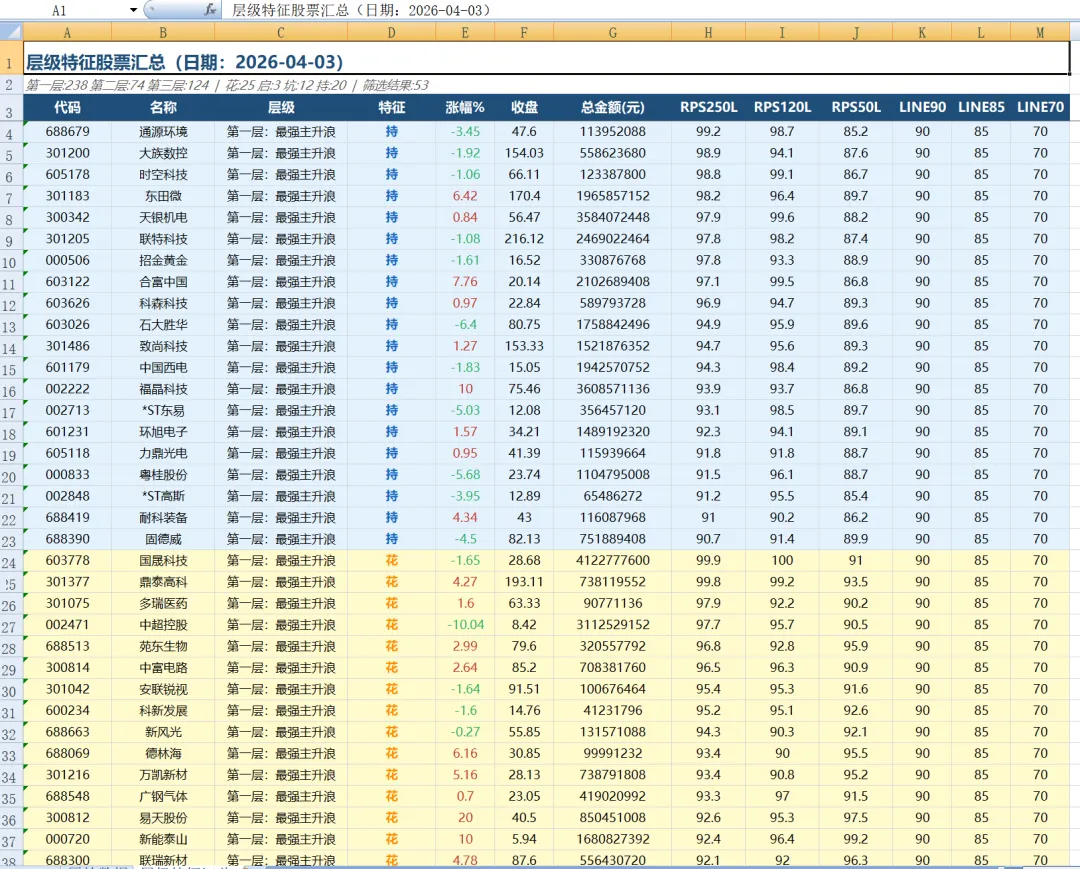
Task: Click the 名称 column heading cell
Action: [163, 107]
